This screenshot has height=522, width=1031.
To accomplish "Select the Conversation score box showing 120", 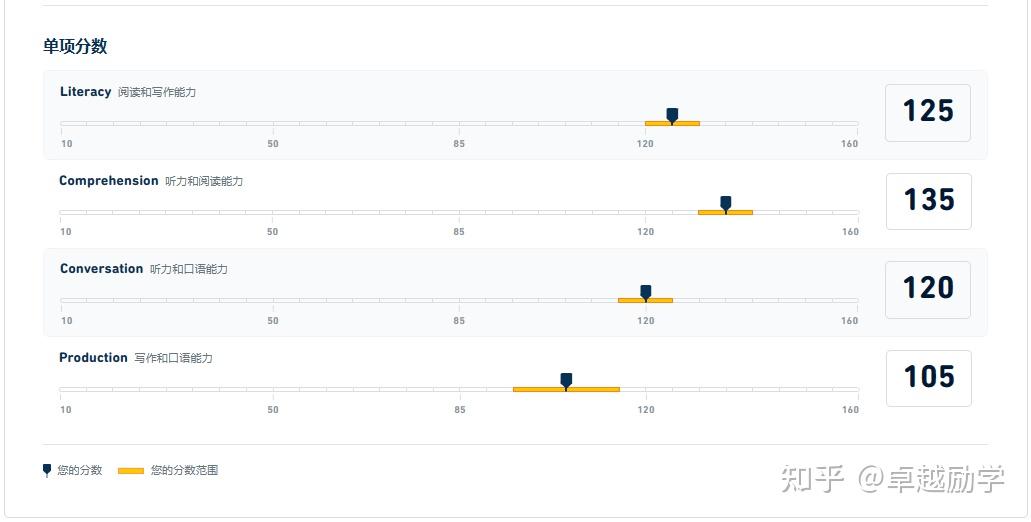I will pos(928,290).
